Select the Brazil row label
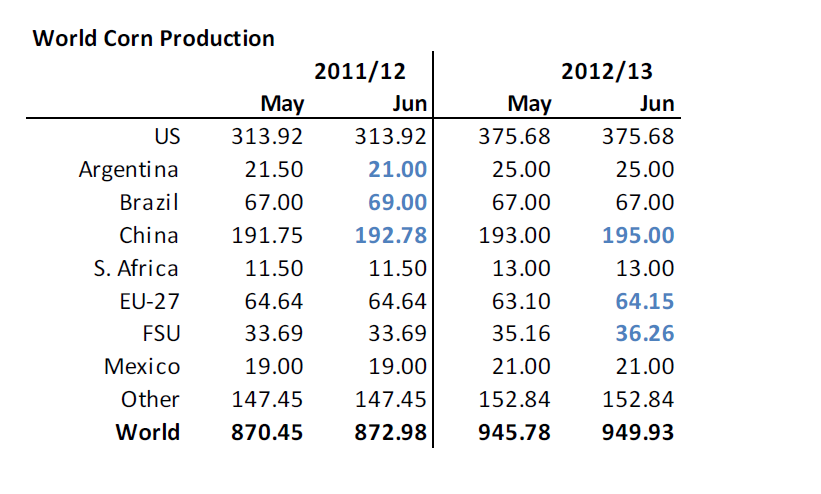821x494 pixels. [149, 203]
